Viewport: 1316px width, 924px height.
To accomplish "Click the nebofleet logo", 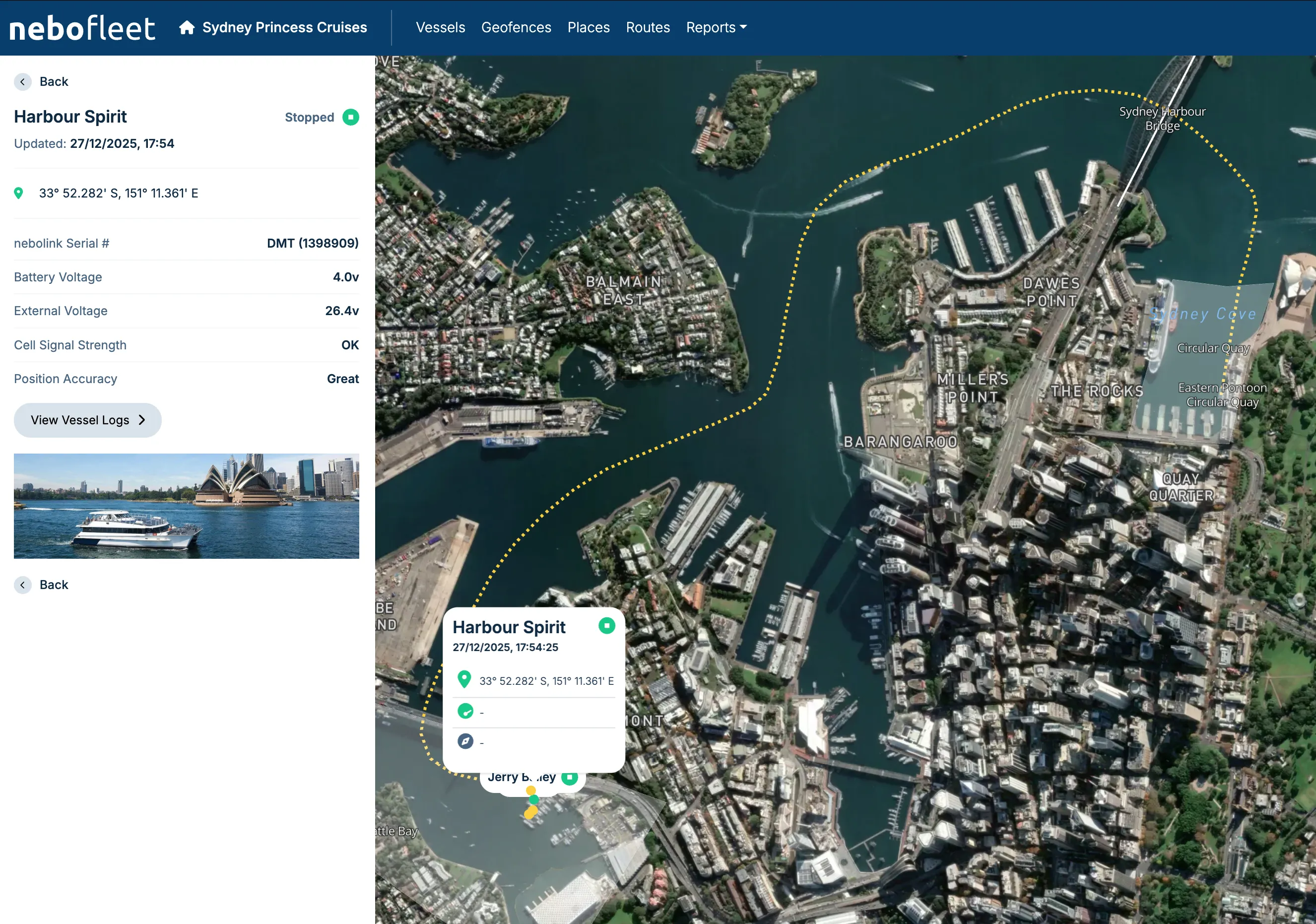I will coord(82,28).
